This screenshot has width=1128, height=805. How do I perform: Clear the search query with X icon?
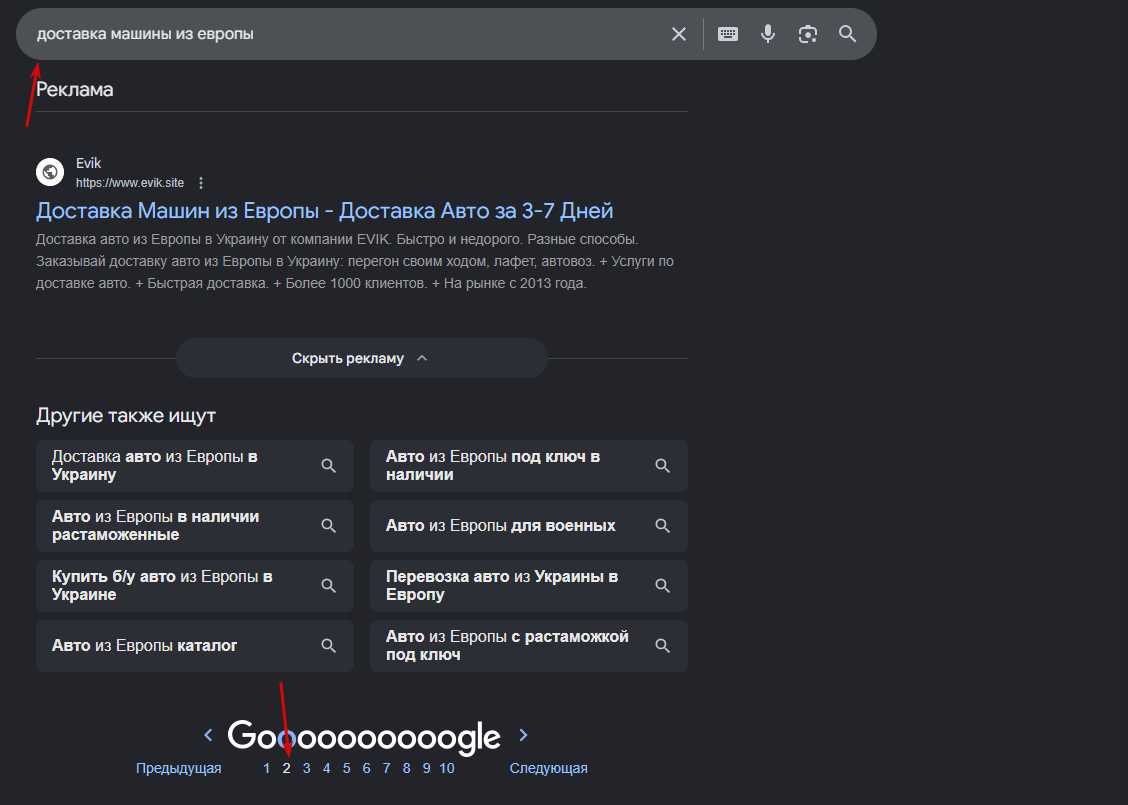tap(678, 34)
